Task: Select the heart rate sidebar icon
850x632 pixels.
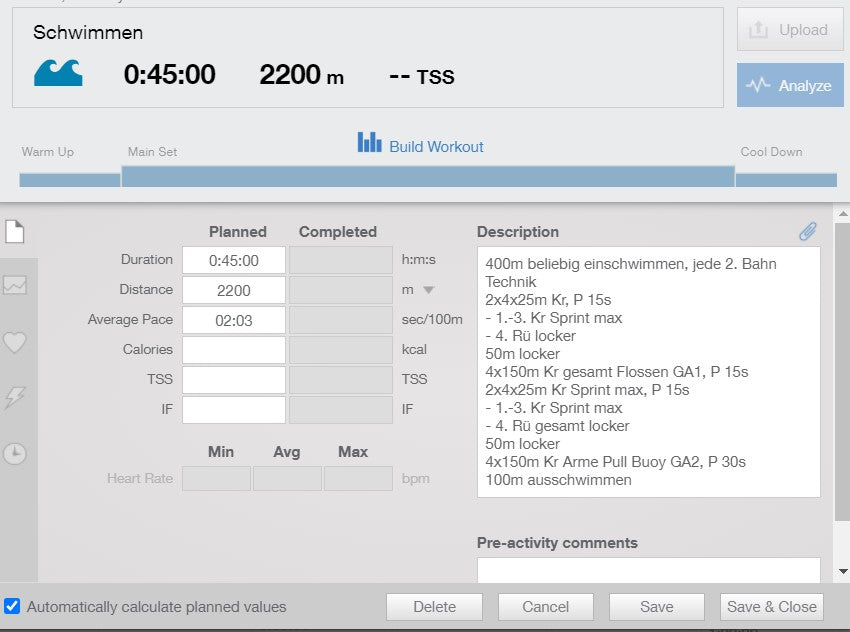Action: (15, 342)
